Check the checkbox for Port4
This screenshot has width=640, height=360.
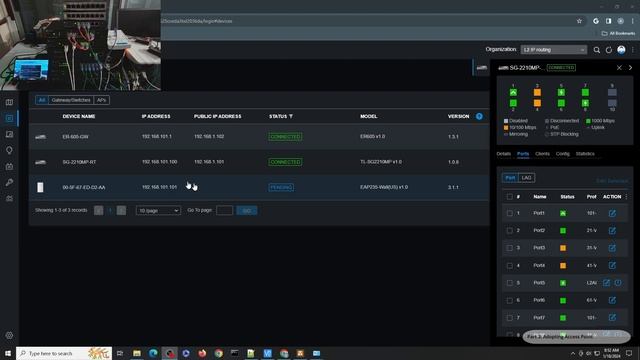tap(509, 265)
